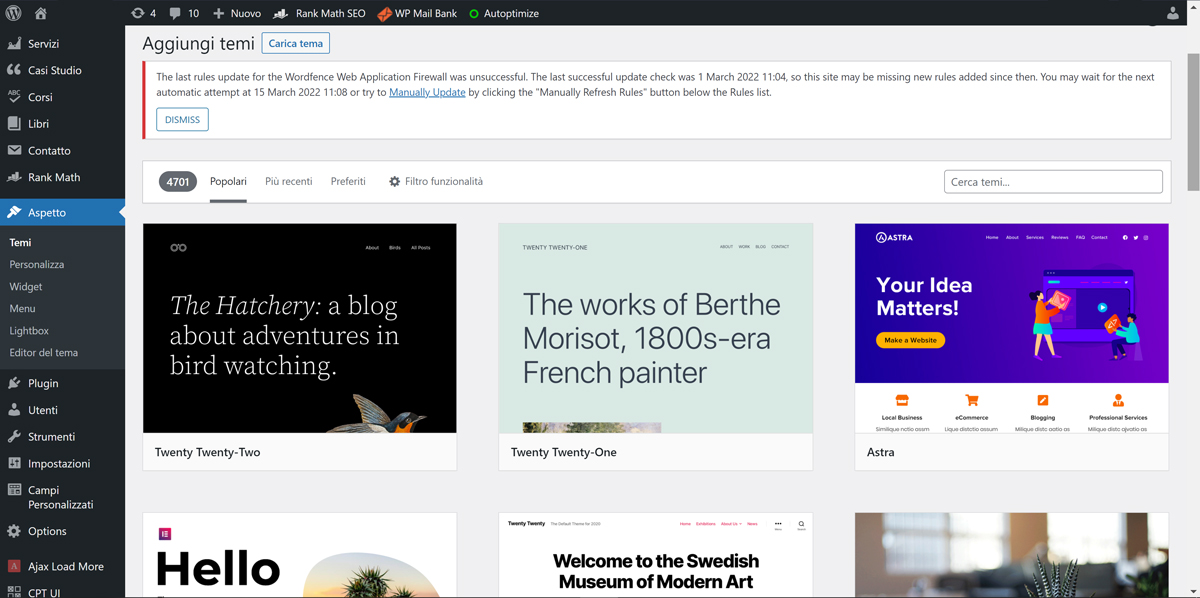Select the Twenty Twenty theme screenshot
Image resolution: width=1200 pixels, height=598 pixels.
click(656, 555)
